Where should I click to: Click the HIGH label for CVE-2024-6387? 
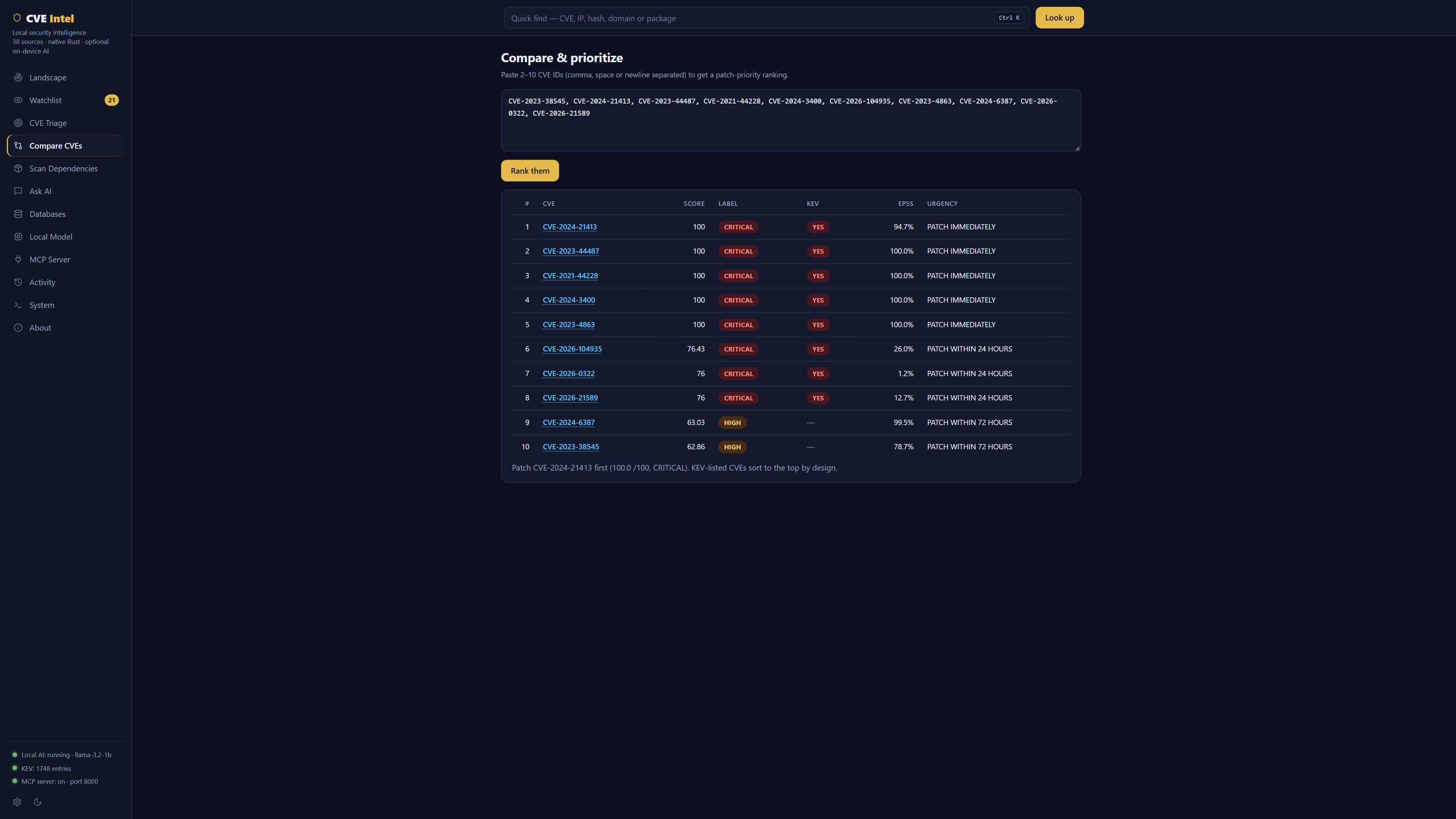732,423
